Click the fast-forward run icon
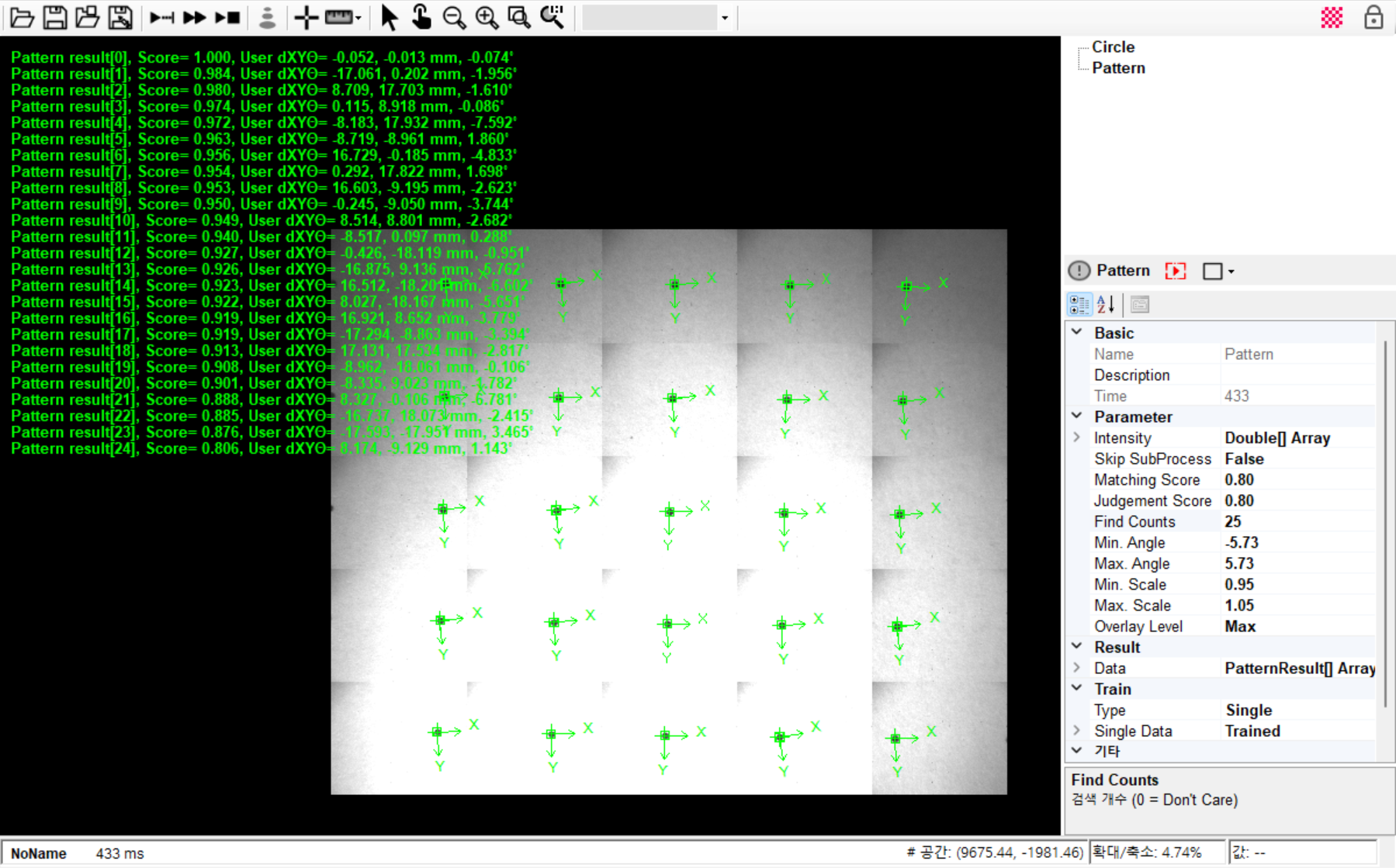The image size is (1396, 868). [x=194, y=17]
